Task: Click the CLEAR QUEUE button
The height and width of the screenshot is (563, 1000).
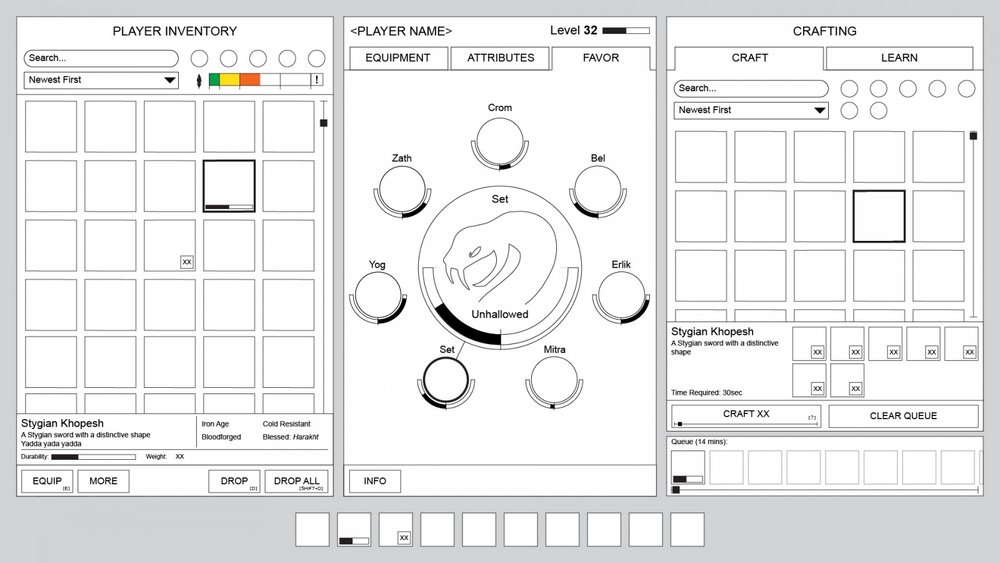Action: (x=903, y=416)
